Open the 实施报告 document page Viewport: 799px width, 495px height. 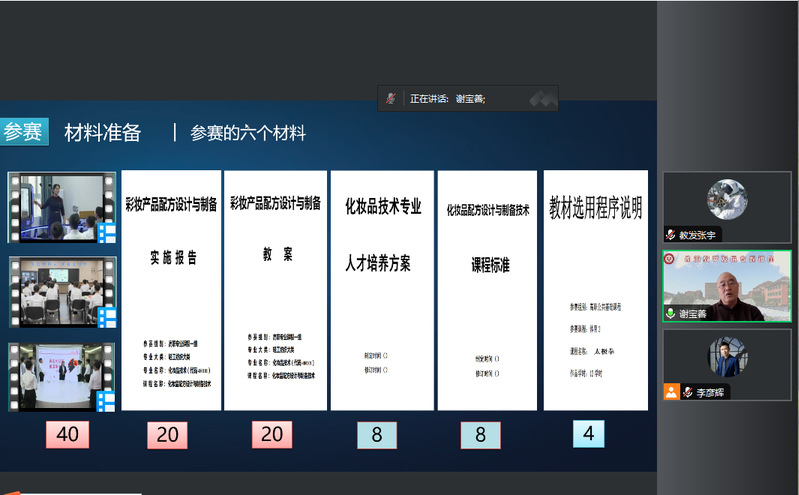[x=169, y=290]
